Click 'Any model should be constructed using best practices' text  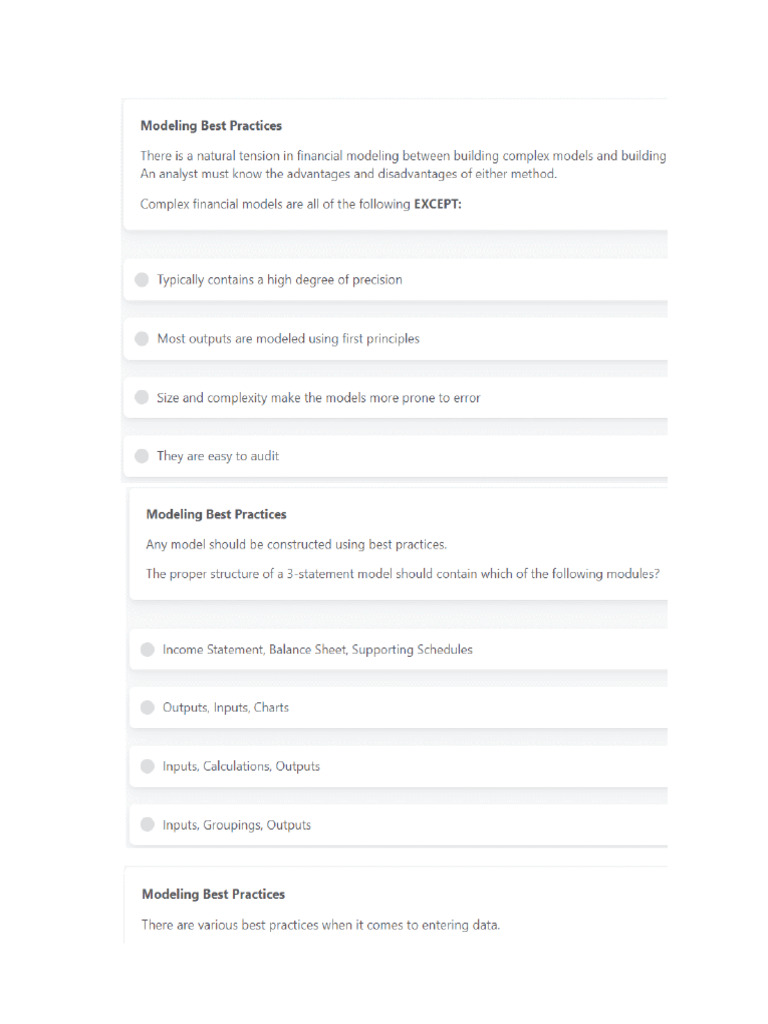click(297, 545)
